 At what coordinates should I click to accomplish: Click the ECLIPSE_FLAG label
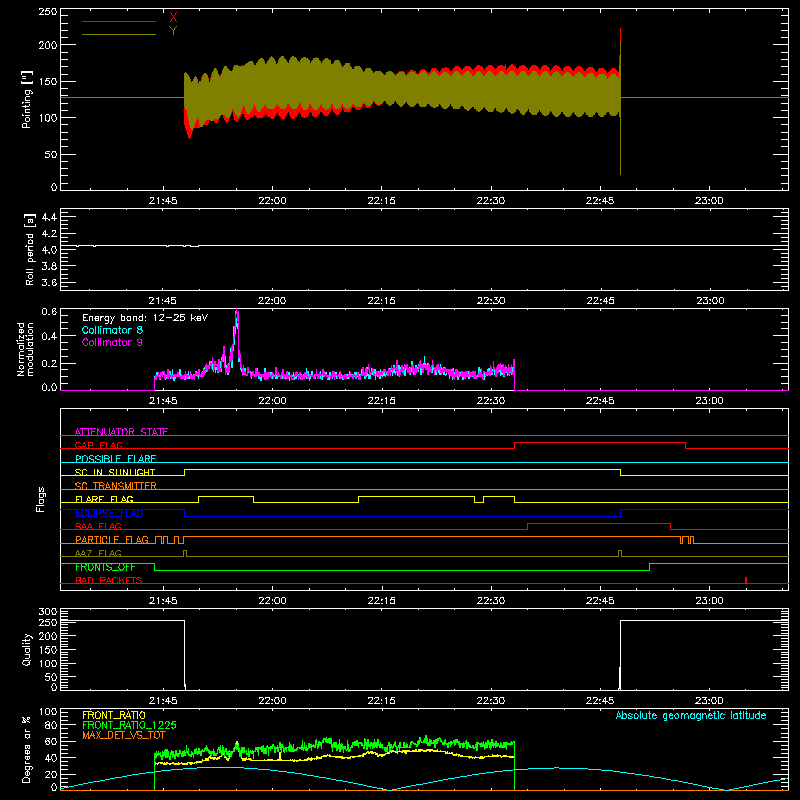point(109,513)
